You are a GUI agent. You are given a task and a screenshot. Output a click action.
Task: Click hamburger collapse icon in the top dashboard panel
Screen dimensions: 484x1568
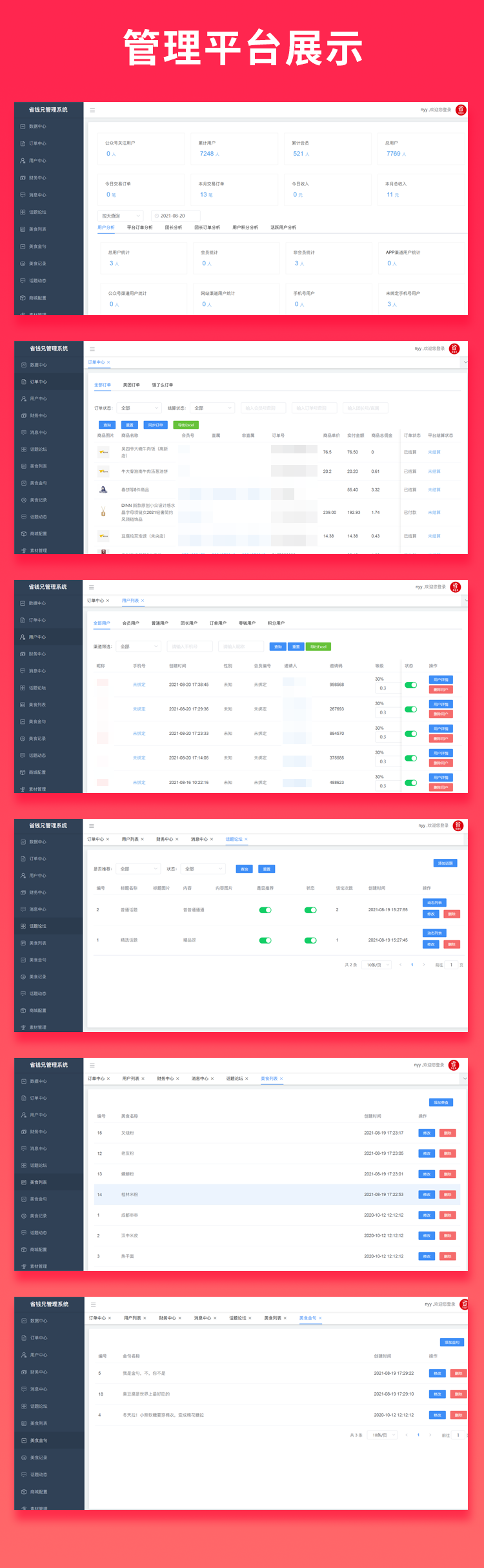(x=92, y=110)
